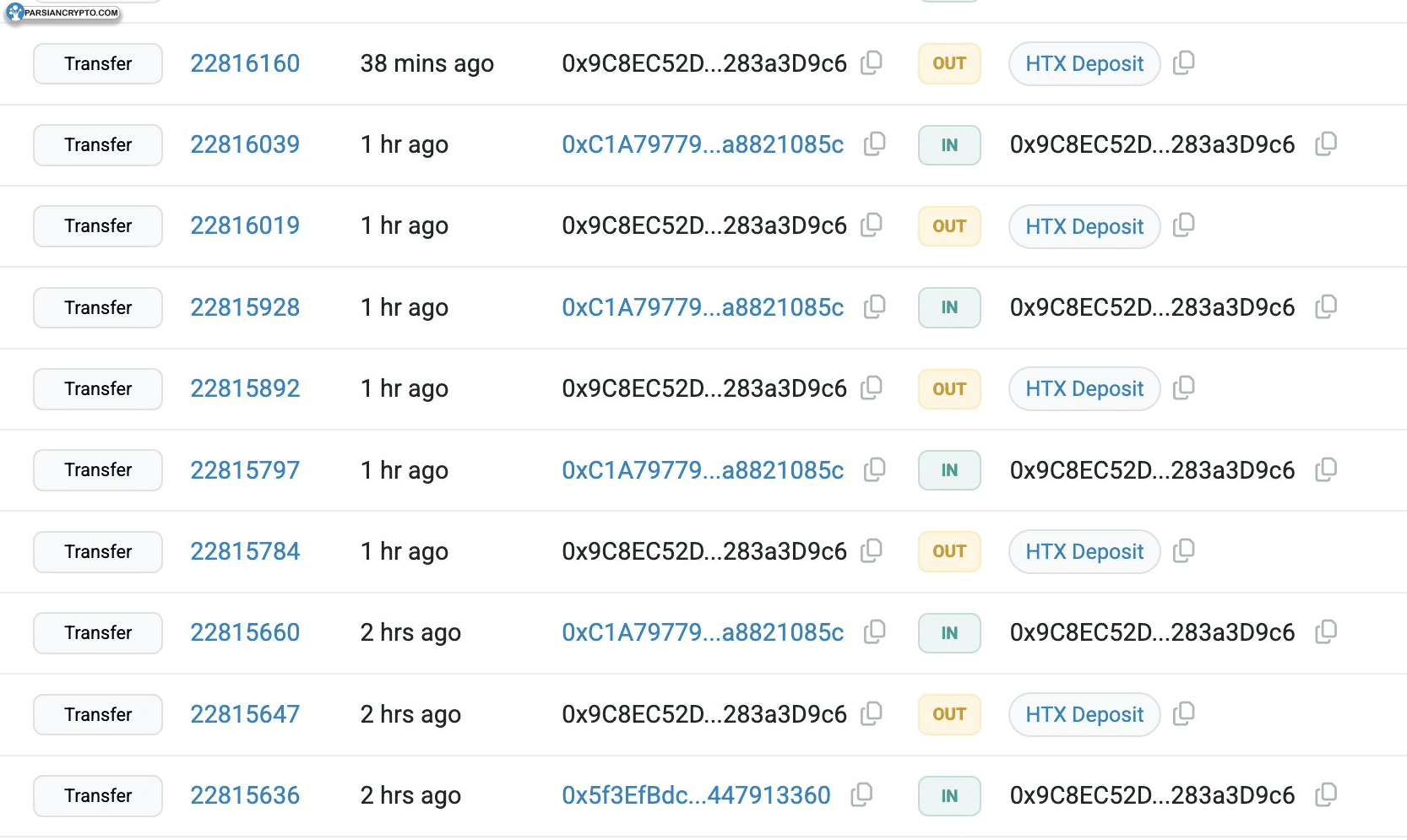Open block 22816039 link
The height and width of the screenshot is (840, 1407).
(245, 144)
